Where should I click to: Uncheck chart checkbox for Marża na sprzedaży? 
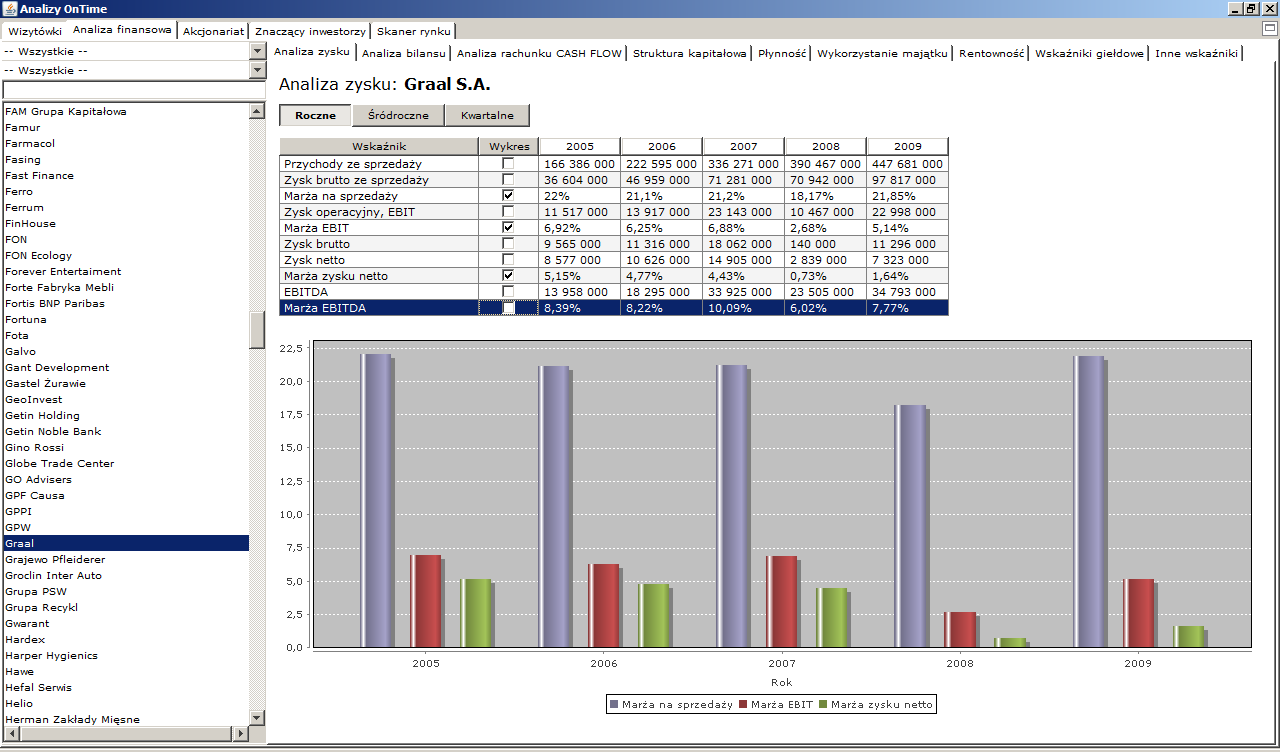point(508,195)
